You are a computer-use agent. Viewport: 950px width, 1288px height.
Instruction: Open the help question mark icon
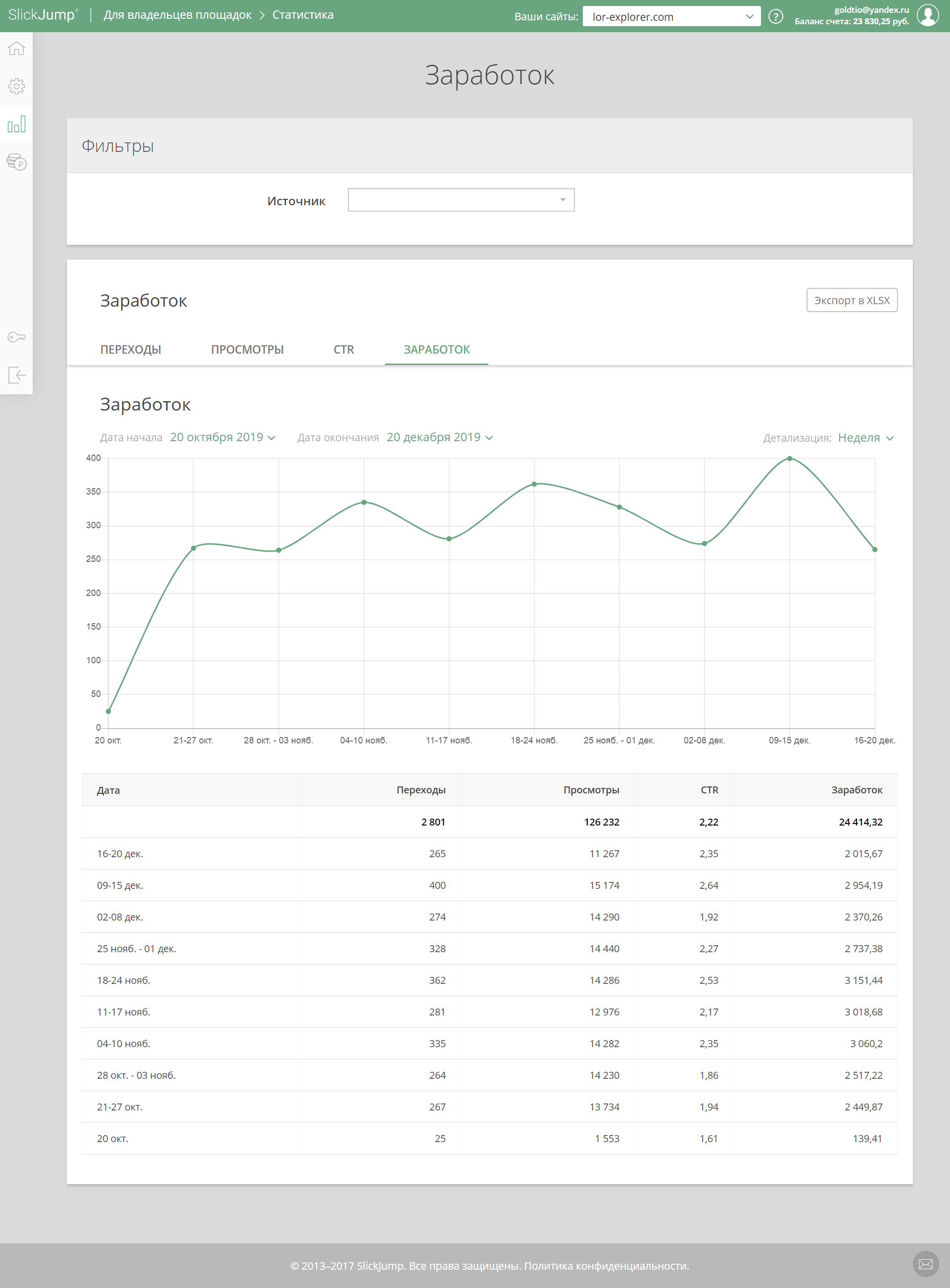point(775,17)
